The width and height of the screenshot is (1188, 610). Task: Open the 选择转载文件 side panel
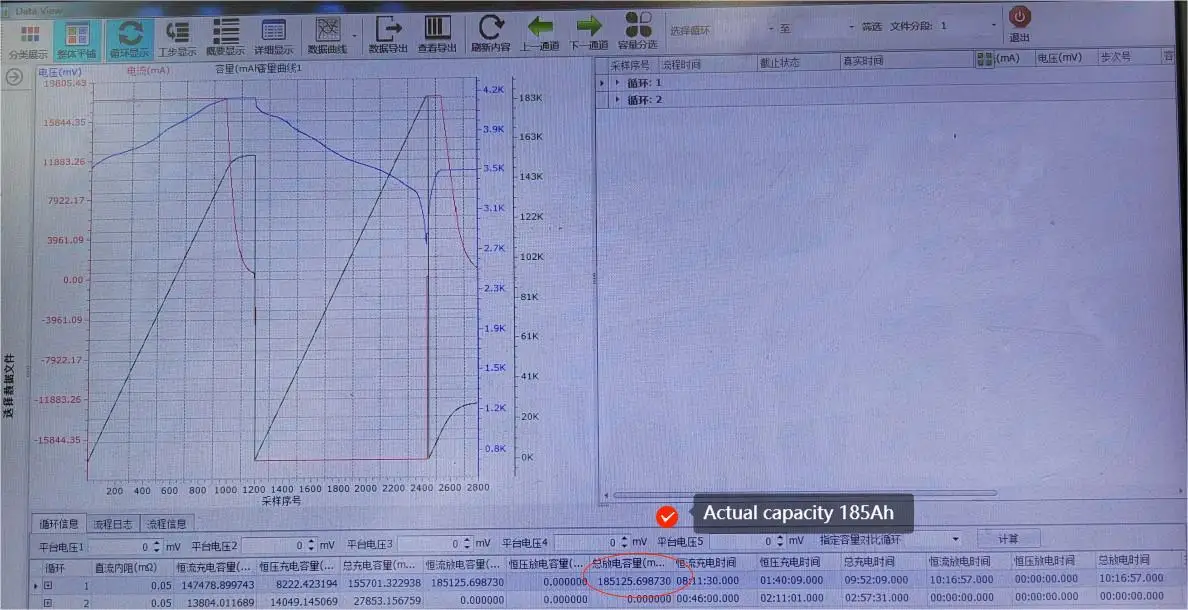(9, 386)
